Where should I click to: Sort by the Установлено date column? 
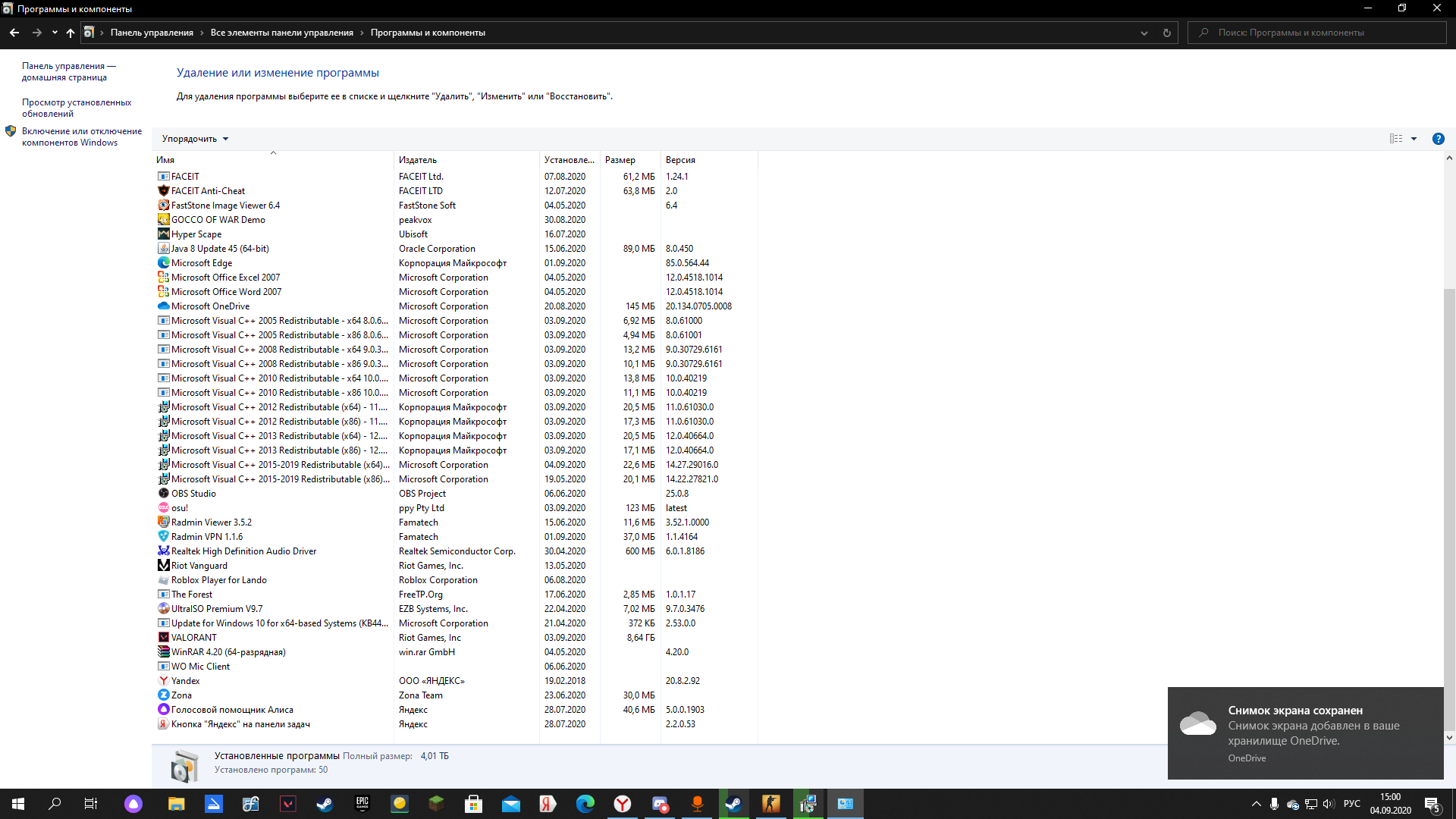pos(570,160)
